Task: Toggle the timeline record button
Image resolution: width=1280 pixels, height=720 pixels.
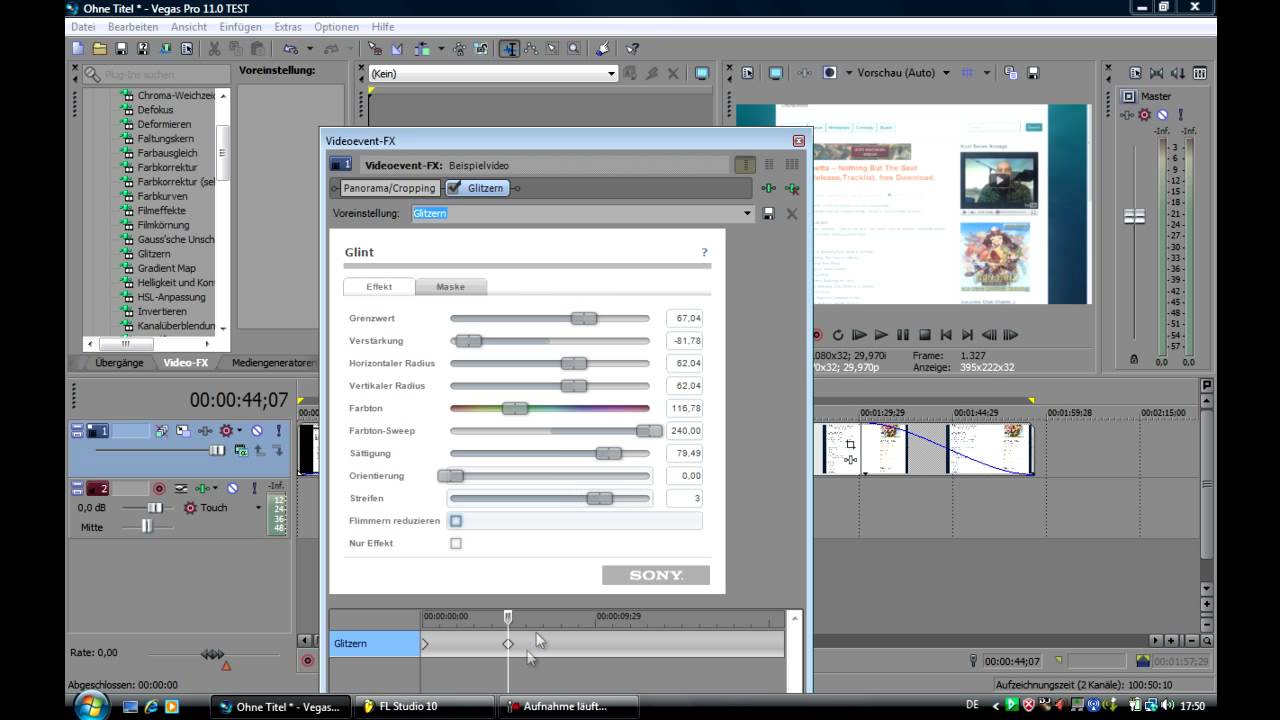Action: [307, 661]
